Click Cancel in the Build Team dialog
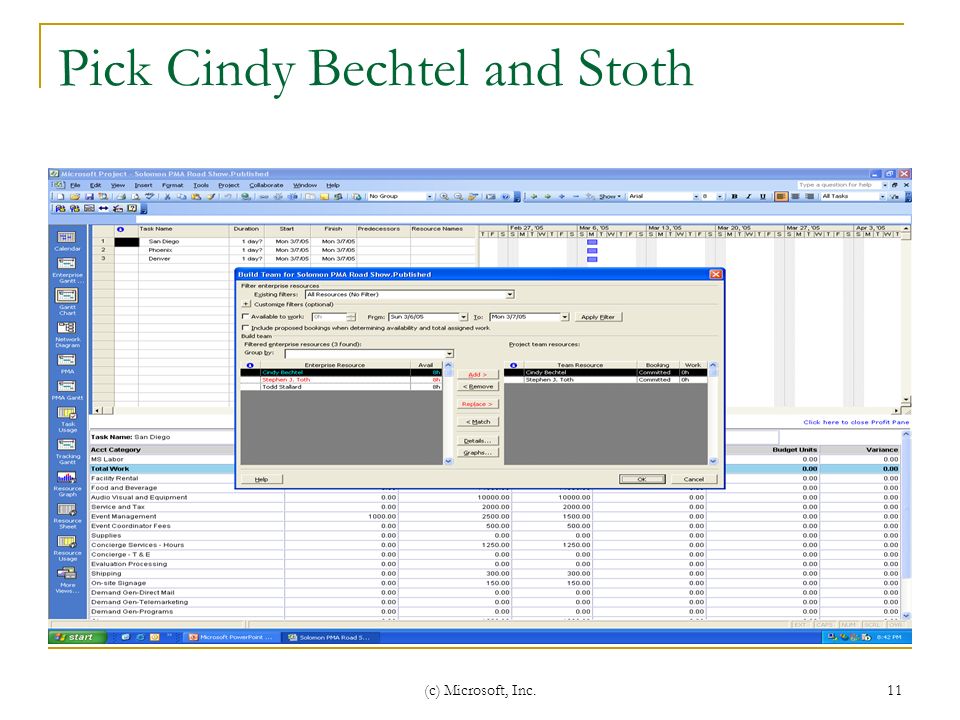This screenshot has width=960, height=720. [x=694, y=479]
